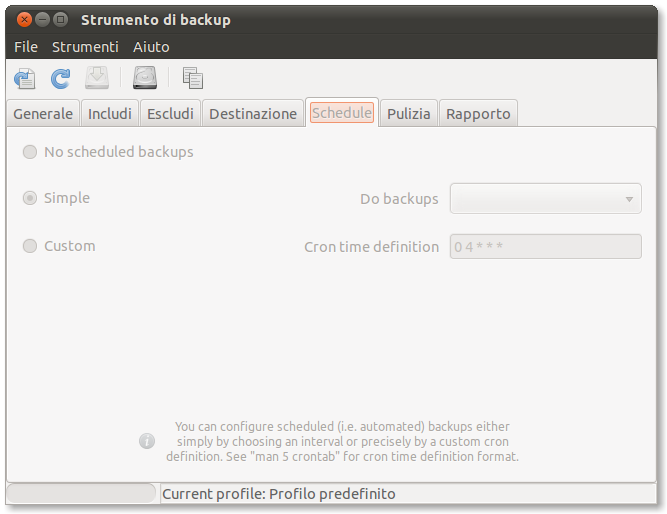The width and height of the screenshot is (667, 514).
Task: Open the Aiuto menu
Action: tap(151, 47)
